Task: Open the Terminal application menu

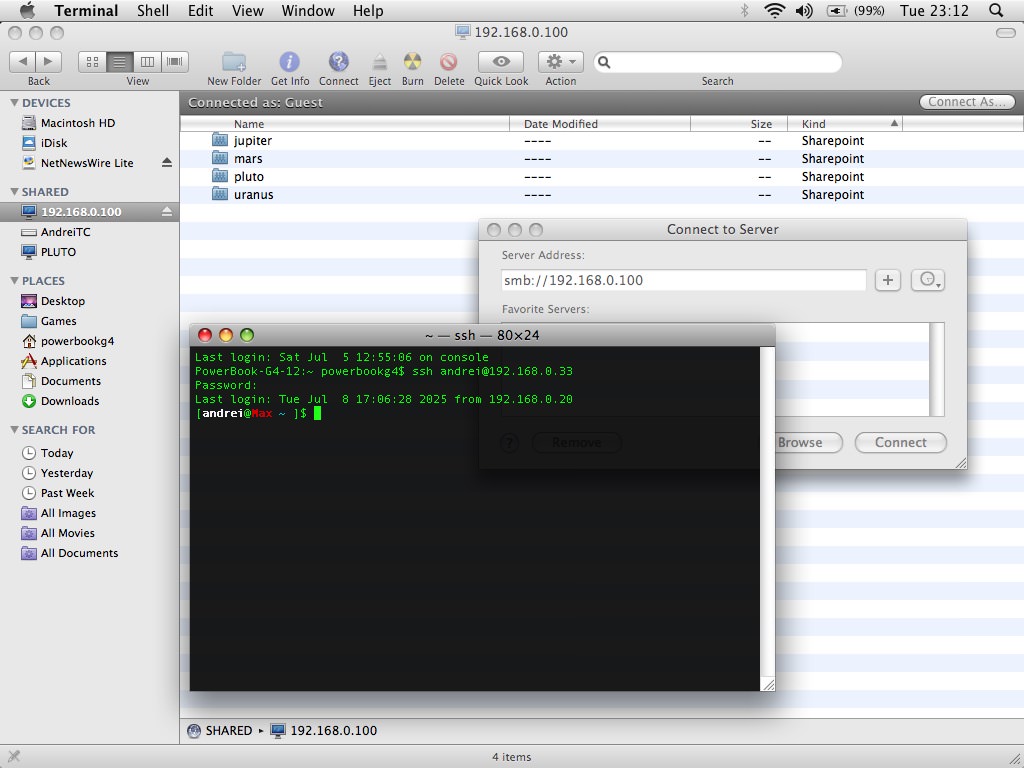Action: 86,10
